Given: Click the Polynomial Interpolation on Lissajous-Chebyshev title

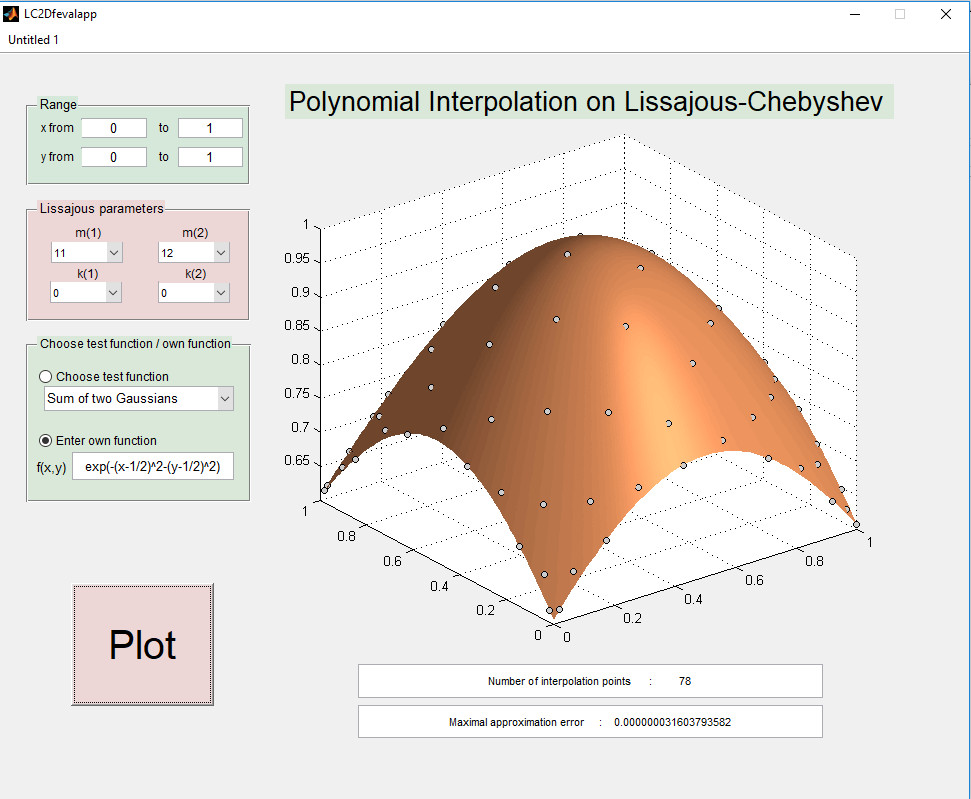Looking at the screenshot, I should click(x=589, y=102).
